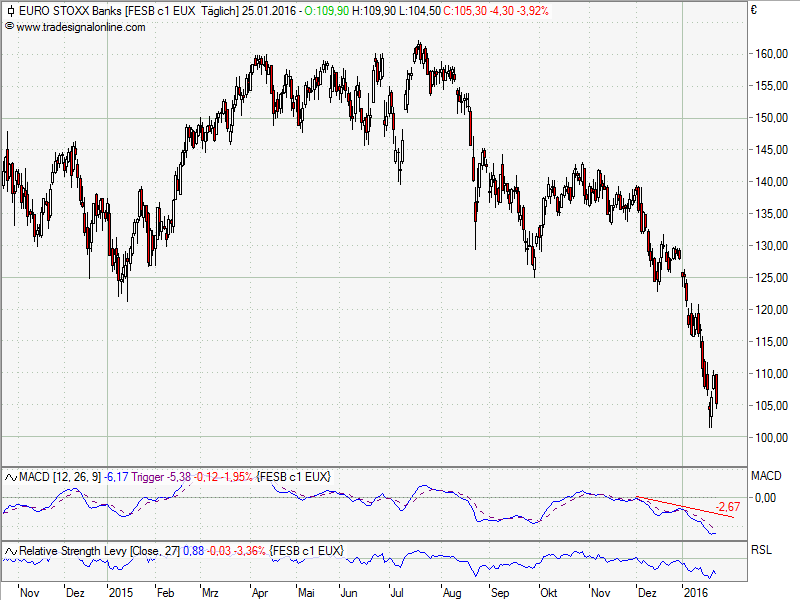Select the MACD [12, 26, 9] legend label
The width and height of the screenshot is (800, 600).
click(61, 476)
